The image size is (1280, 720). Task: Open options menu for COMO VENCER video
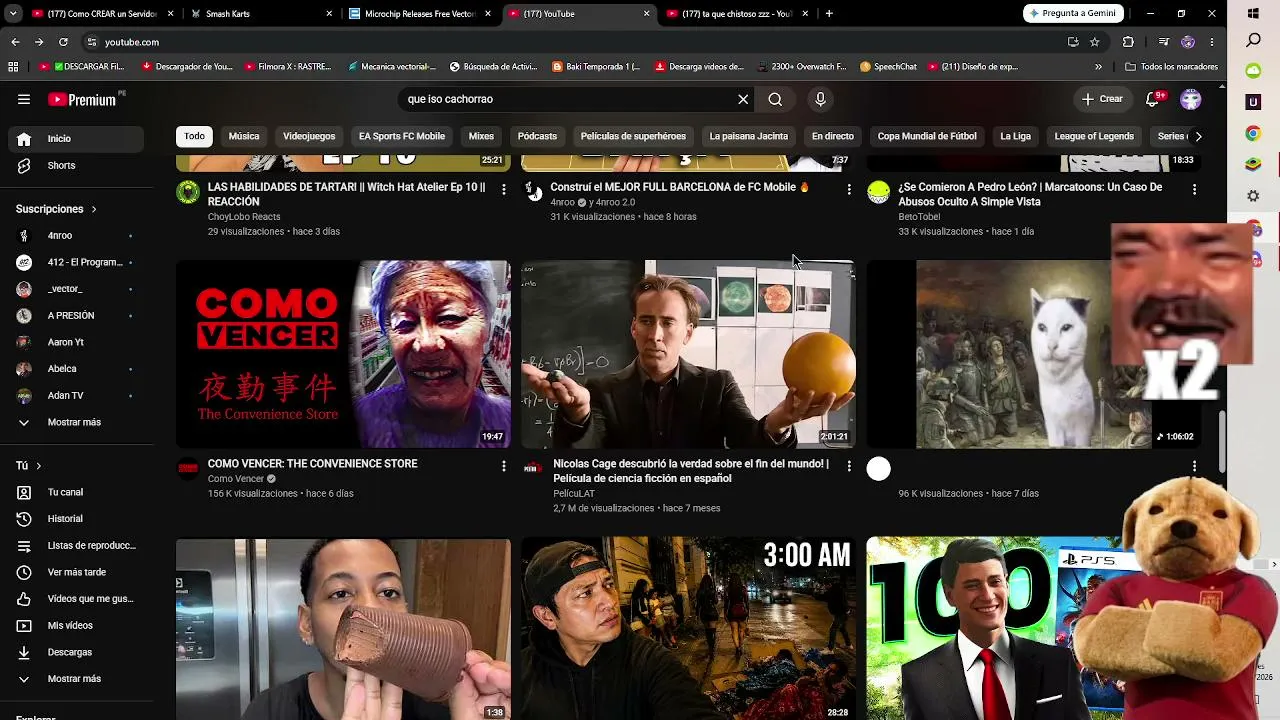[x=504, y=466]
